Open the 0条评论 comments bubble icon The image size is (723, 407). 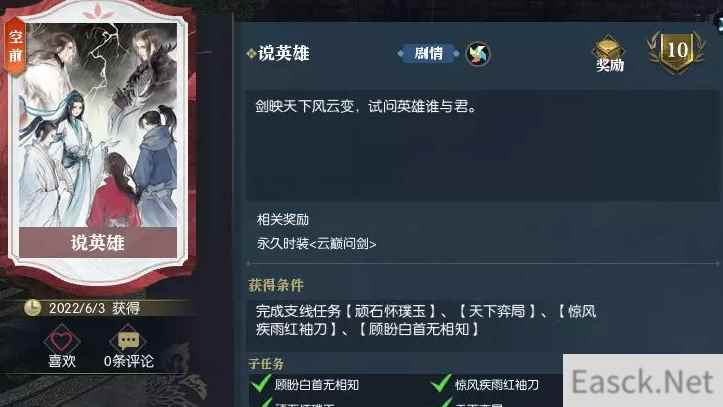pos(128,340)
